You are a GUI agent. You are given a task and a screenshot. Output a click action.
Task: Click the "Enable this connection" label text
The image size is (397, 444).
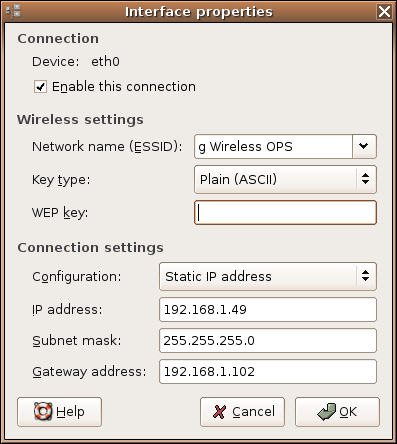click(x=124, y=87)
